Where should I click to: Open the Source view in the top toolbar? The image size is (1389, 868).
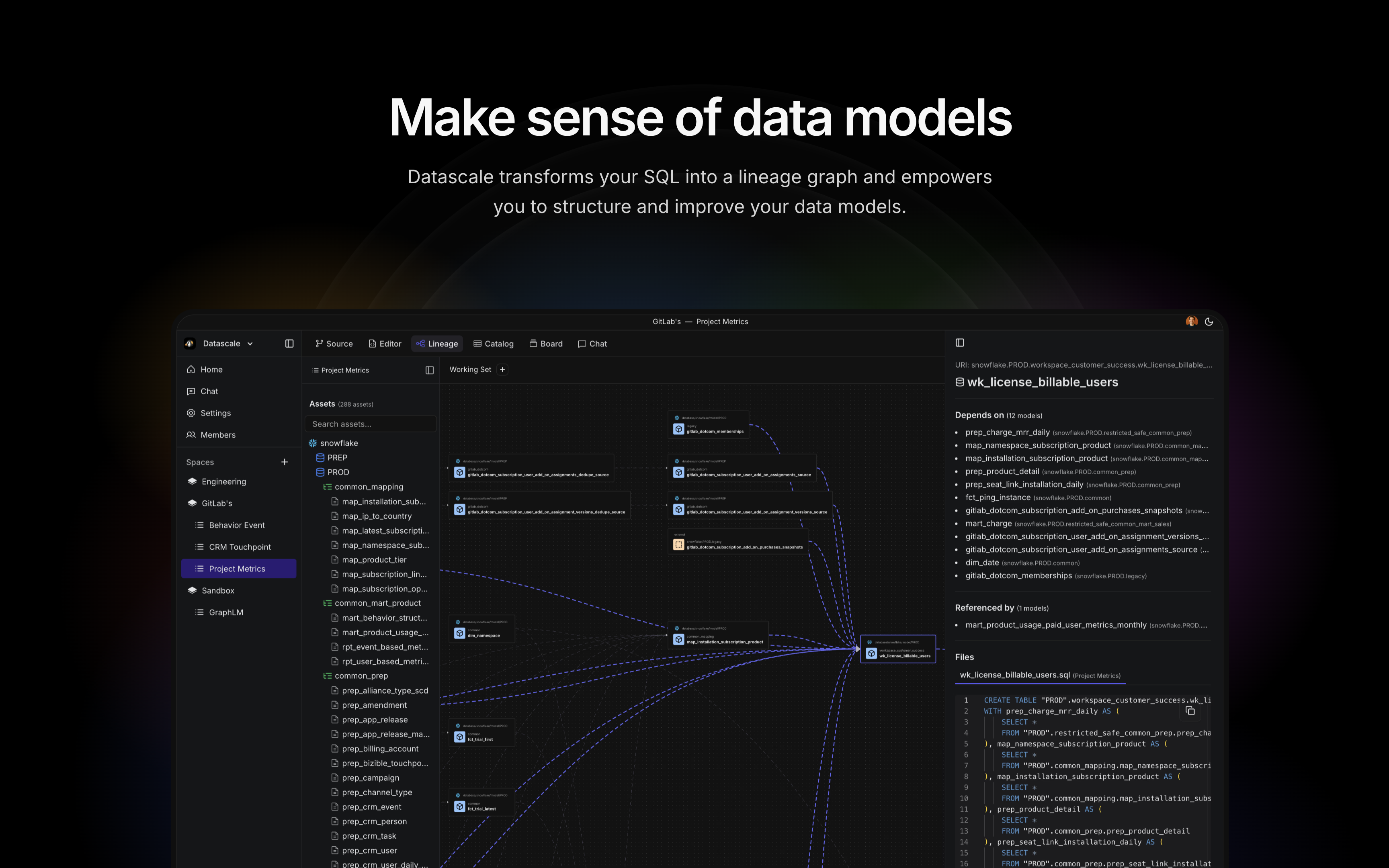pos(334,343)
